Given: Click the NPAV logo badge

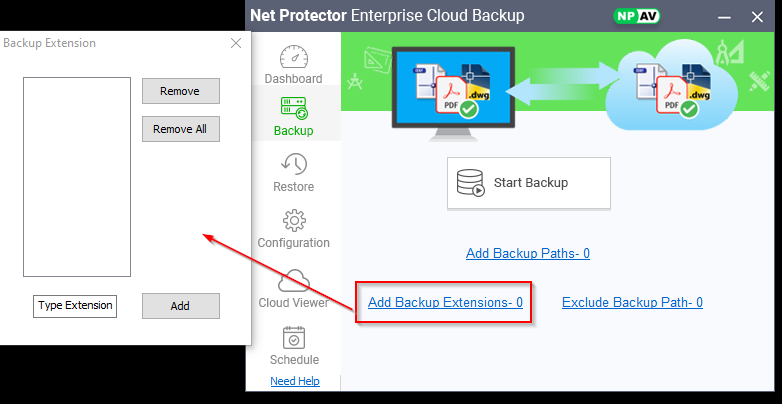Looking at the screenshot, I should point(638,17).
